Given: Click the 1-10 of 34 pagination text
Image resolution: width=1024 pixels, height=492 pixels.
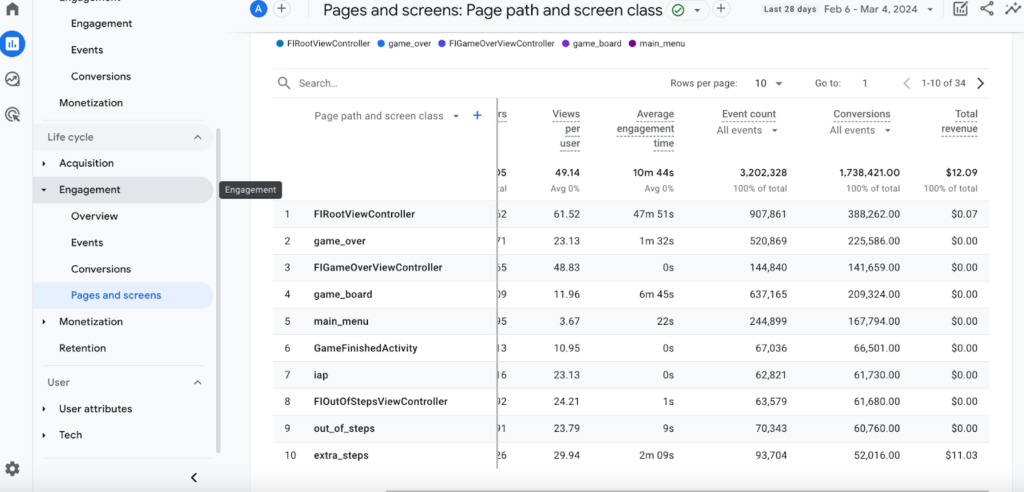Looking at the screenshot, I should (x=944, y=83).
